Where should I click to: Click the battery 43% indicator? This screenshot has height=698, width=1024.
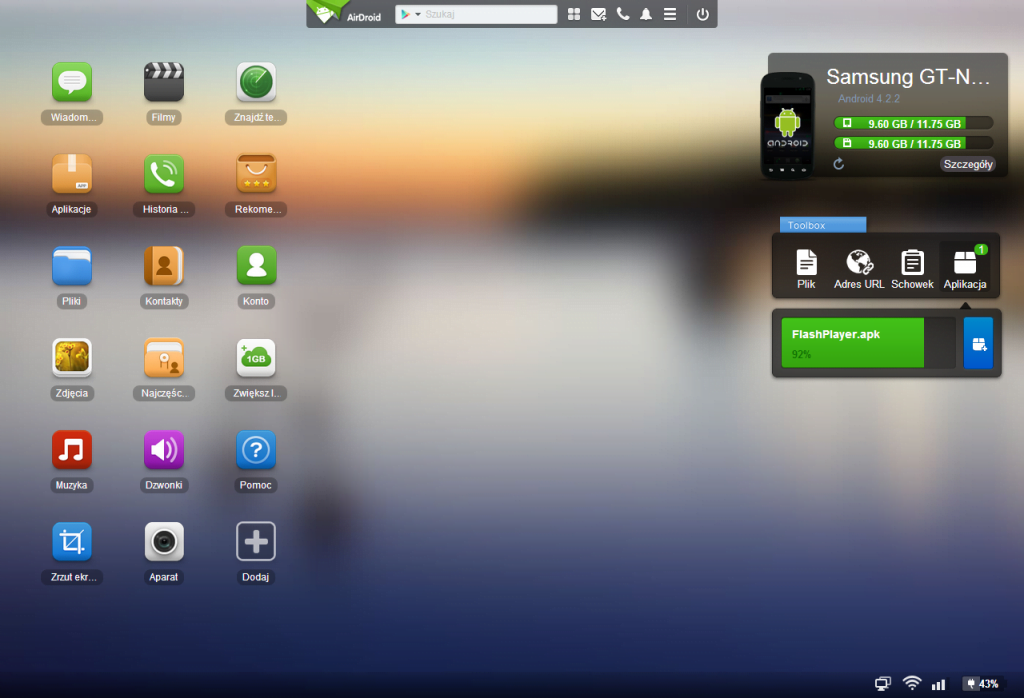click(x=983, y=684)
